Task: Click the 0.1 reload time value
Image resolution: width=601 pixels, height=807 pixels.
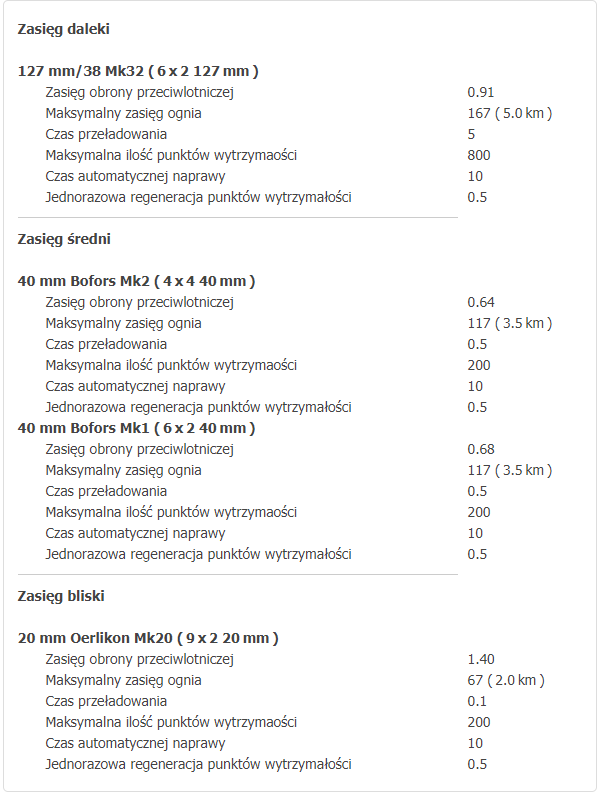Action: [476, 701]
